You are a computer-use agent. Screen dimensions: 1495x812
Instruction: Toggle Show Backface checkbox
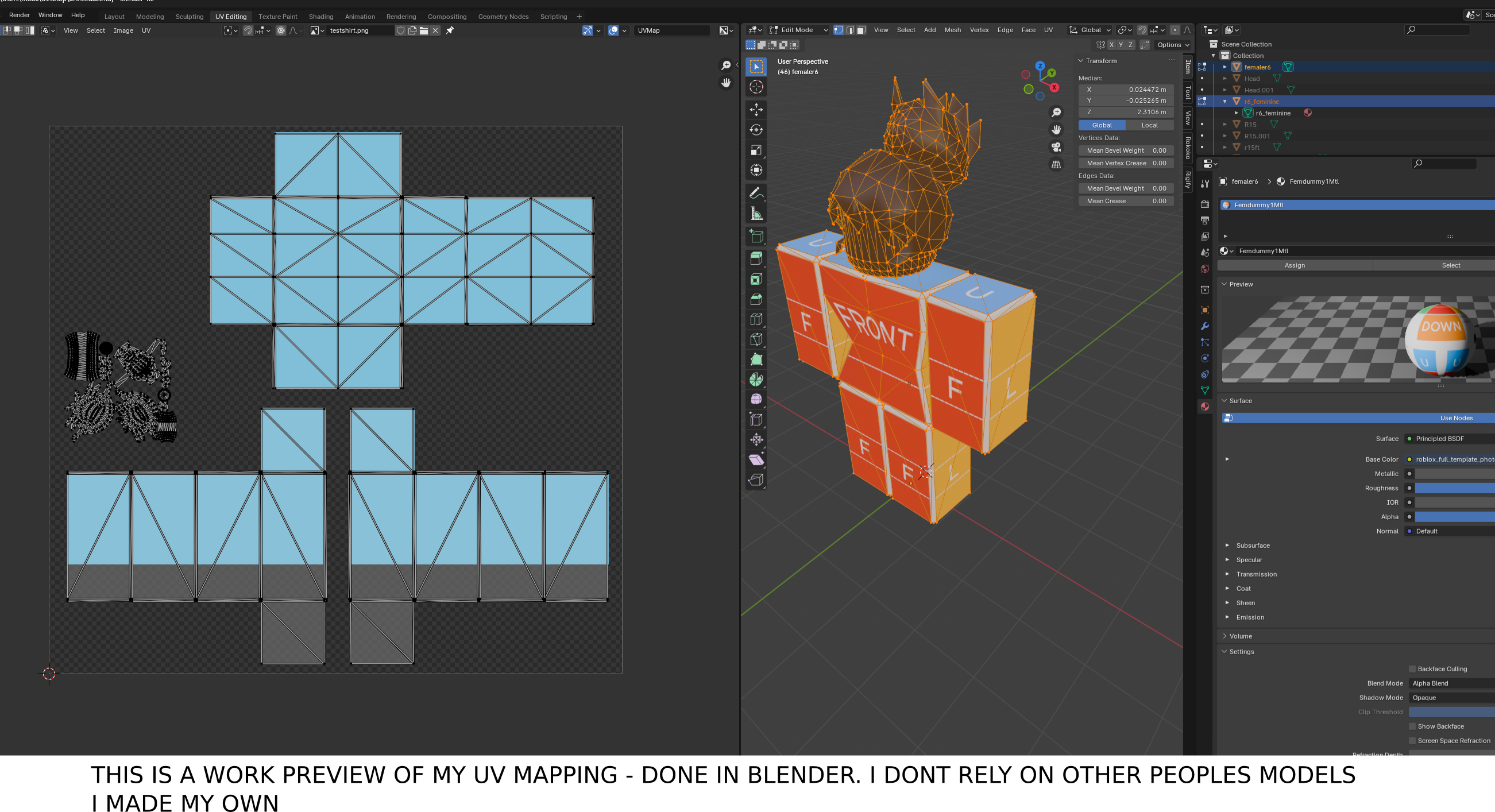coord(1412,726)
